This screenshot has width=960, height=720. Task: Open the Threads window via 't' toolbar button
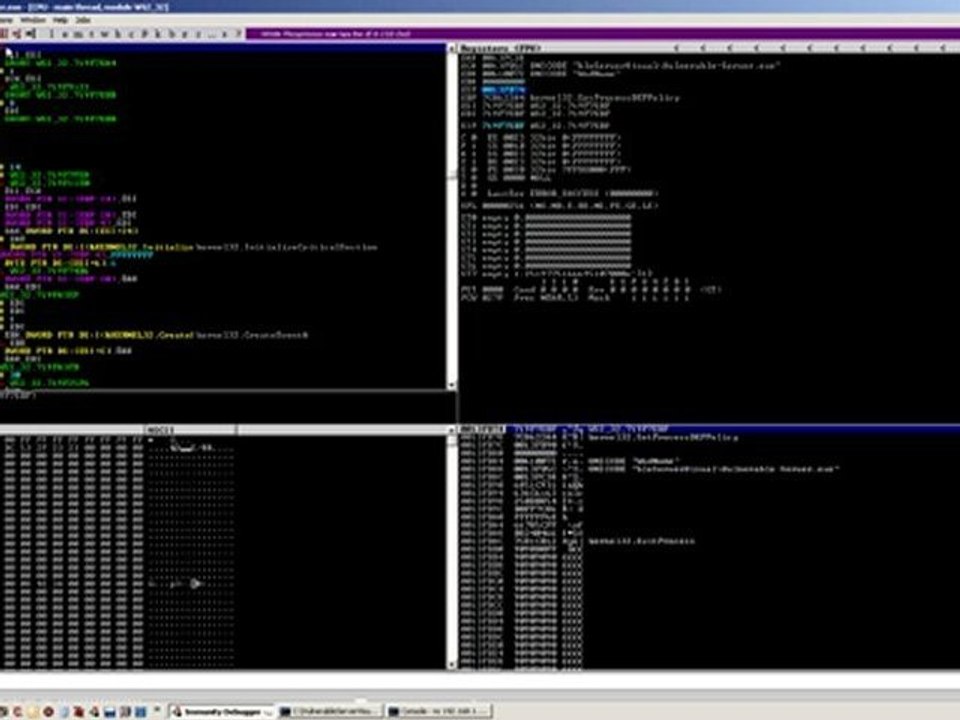91,34
